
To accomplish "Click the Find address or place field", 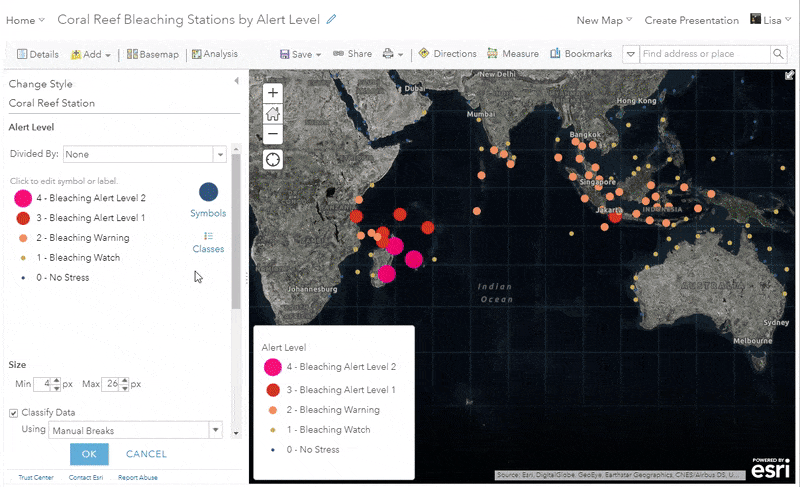I will pos(704,54).
